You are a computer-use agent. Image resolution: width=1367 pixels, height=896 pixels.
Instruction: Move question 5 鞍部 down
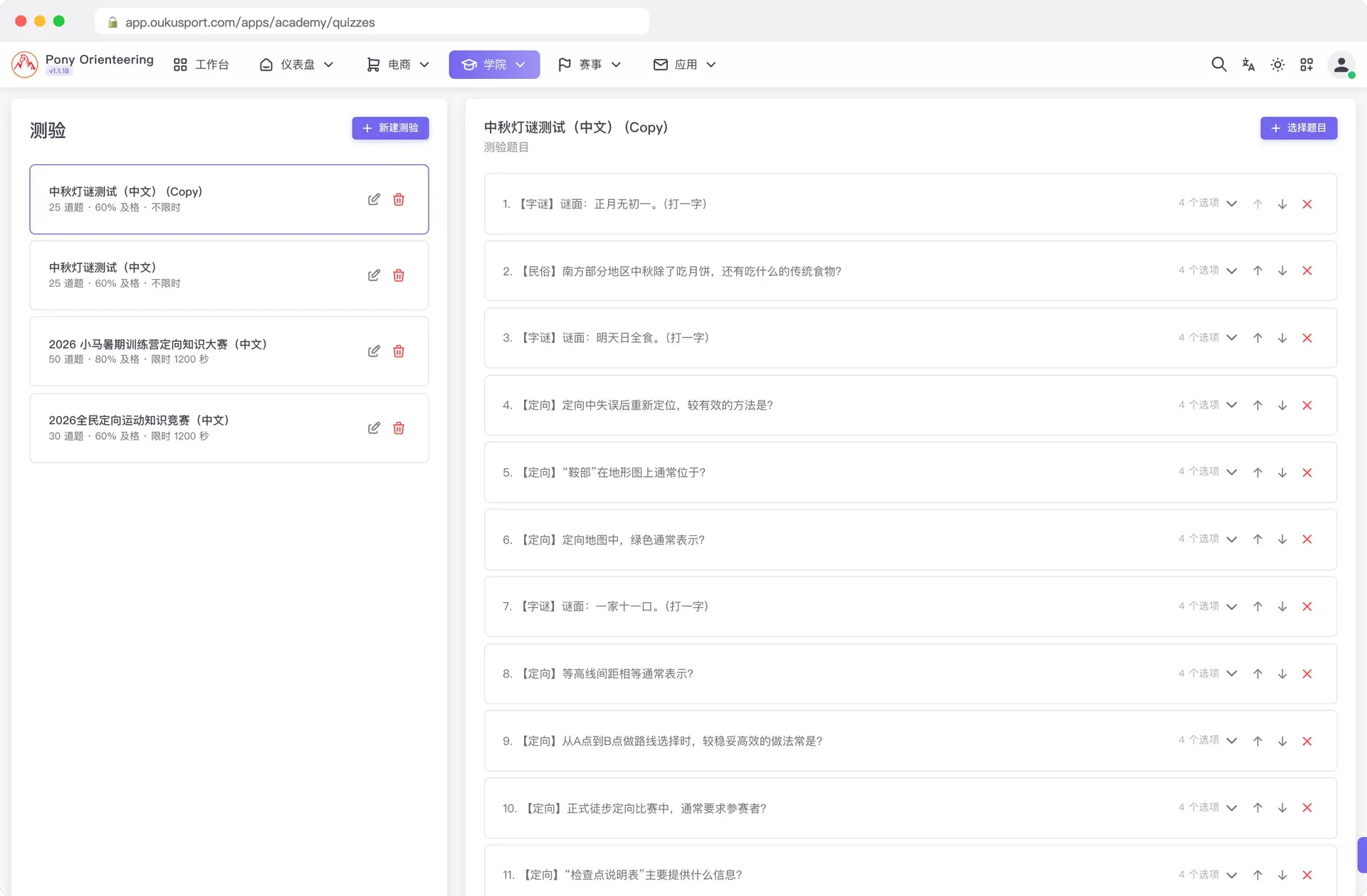[1282, 473]
